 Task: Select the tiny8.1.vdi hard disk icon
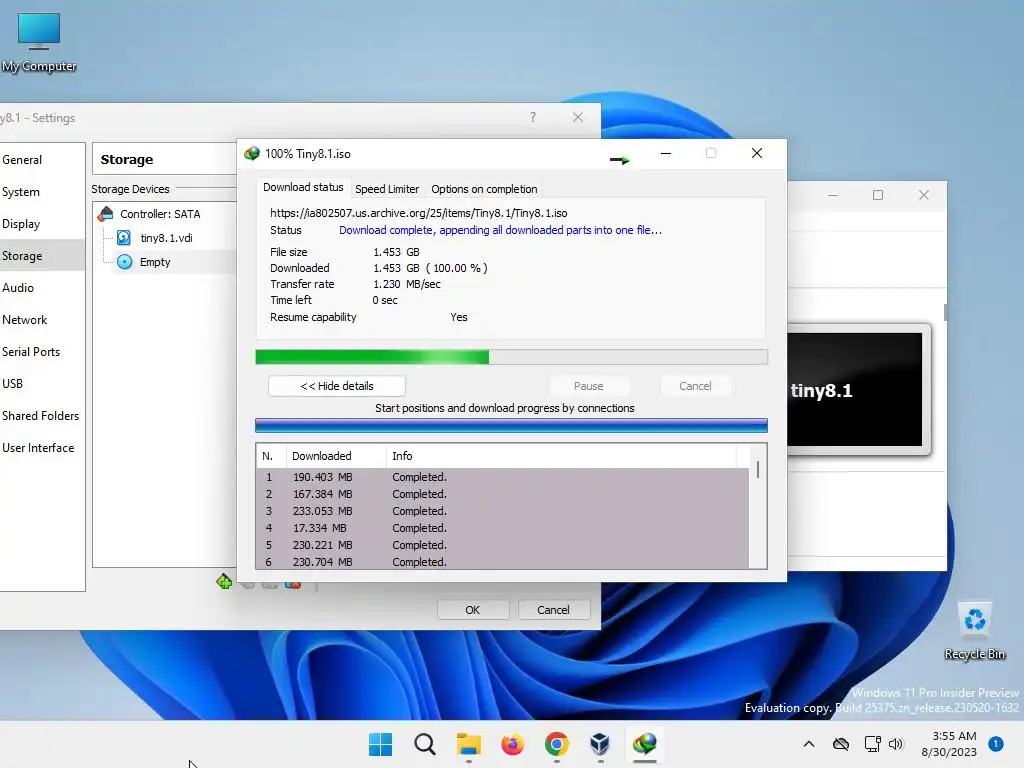[x=123, y=238]
